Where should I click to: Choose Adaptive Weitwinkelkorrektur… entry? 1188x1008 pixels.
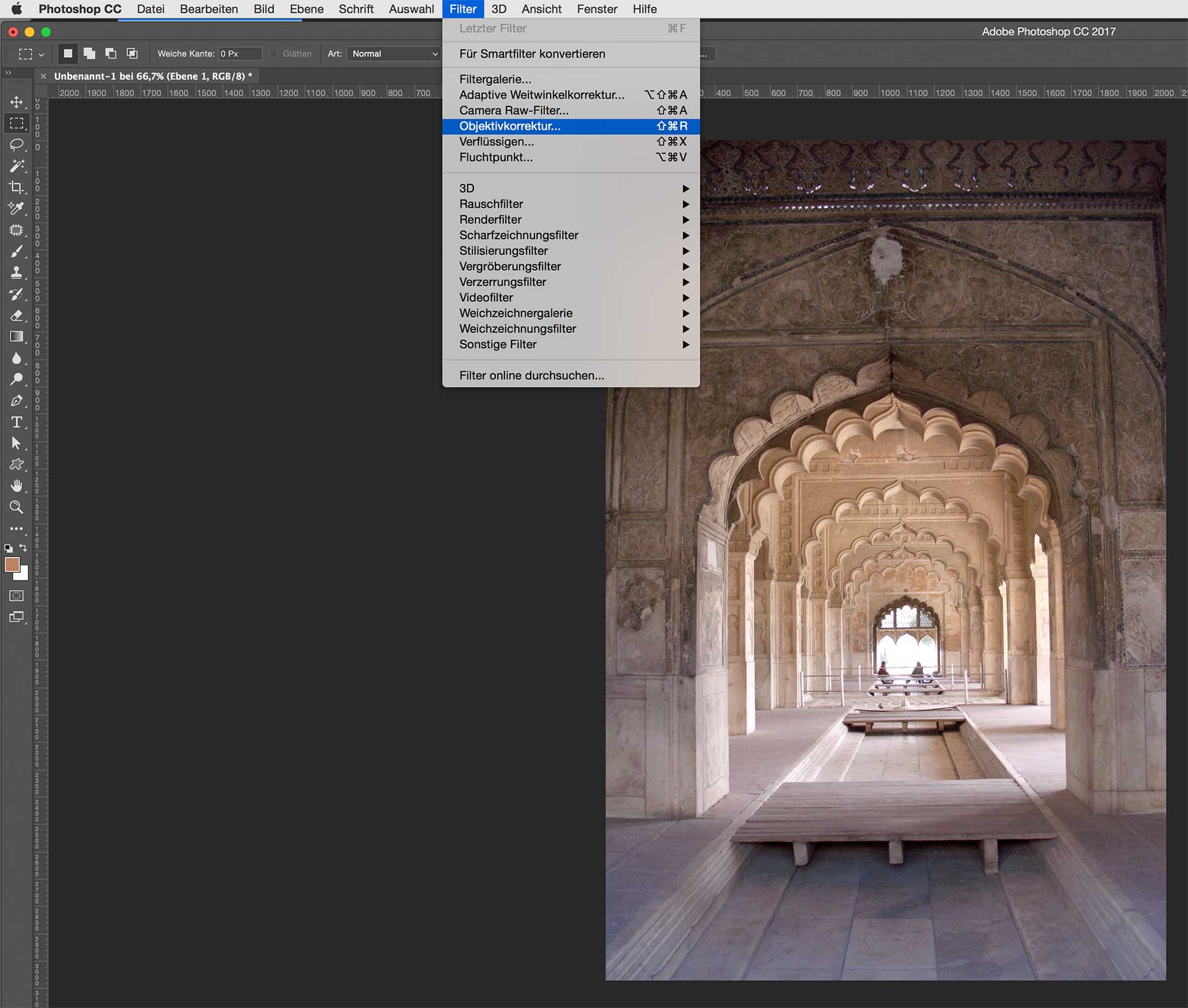(571, 95)
